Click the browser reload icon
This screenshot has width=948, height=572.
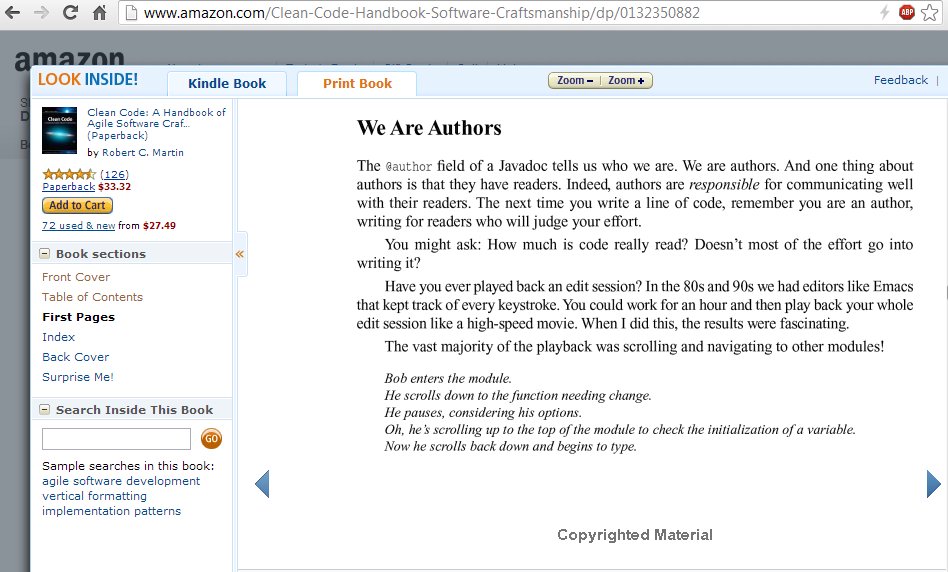(x=70, y=13)
